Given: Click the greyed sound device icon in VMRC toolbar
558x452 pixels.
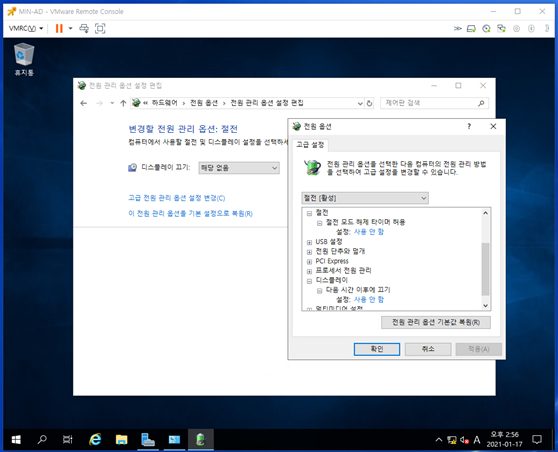Looking at the screenshot, I should [x=516, y=28].
